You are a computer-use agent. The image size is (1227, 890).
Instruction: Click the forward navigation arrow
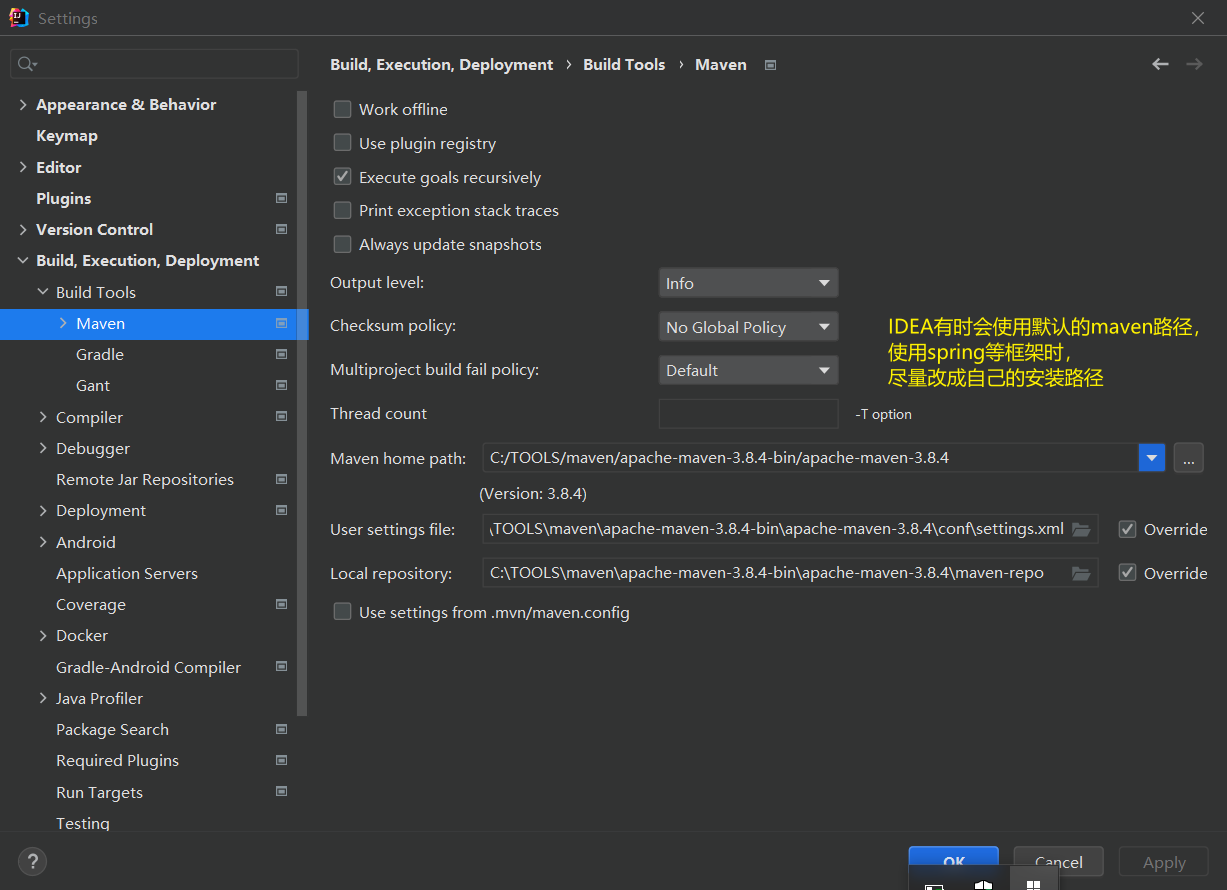tap(1194, 64)
